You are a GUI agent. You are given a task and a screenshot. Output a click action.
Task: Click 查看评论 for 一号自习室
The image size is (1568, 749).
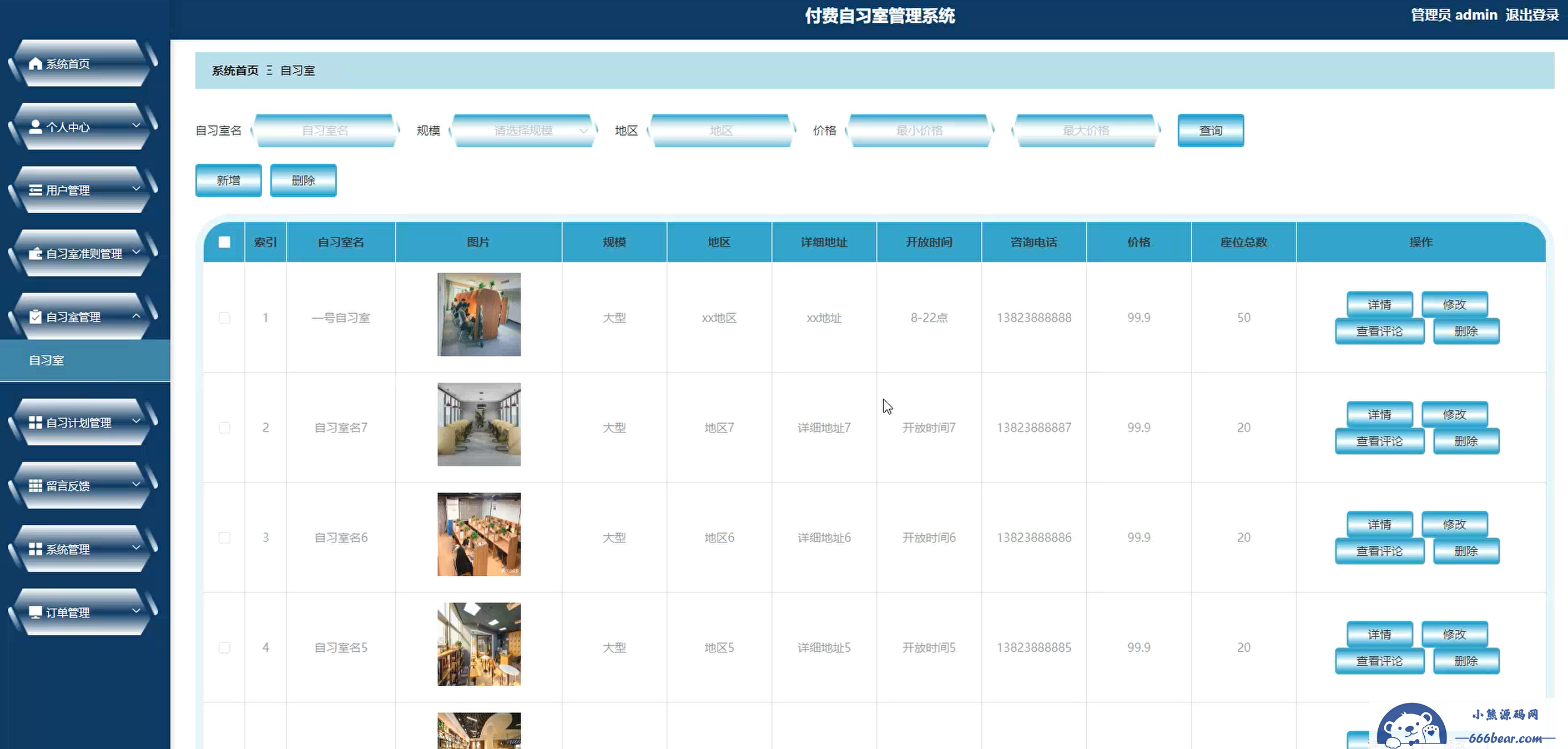[x=1379, y=331]
